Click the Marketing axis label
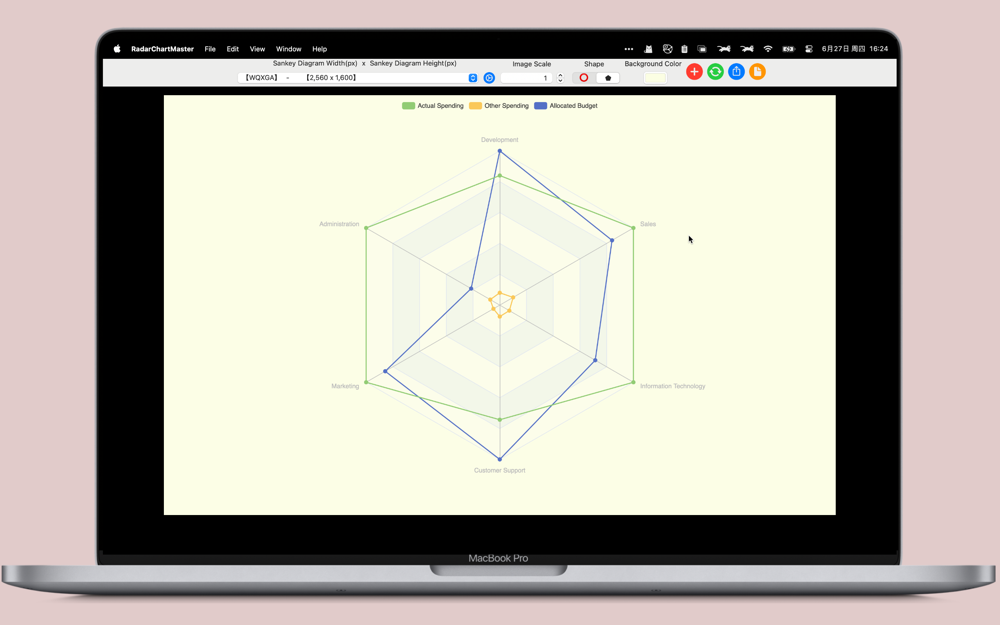The image size is (1000, 625). pyautogui.click(x=345, y=386)
